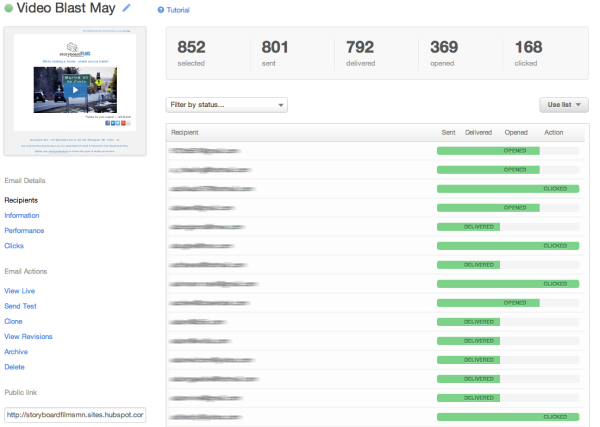
Task: Open the Tutorial link
Action: tap(178, 10)
